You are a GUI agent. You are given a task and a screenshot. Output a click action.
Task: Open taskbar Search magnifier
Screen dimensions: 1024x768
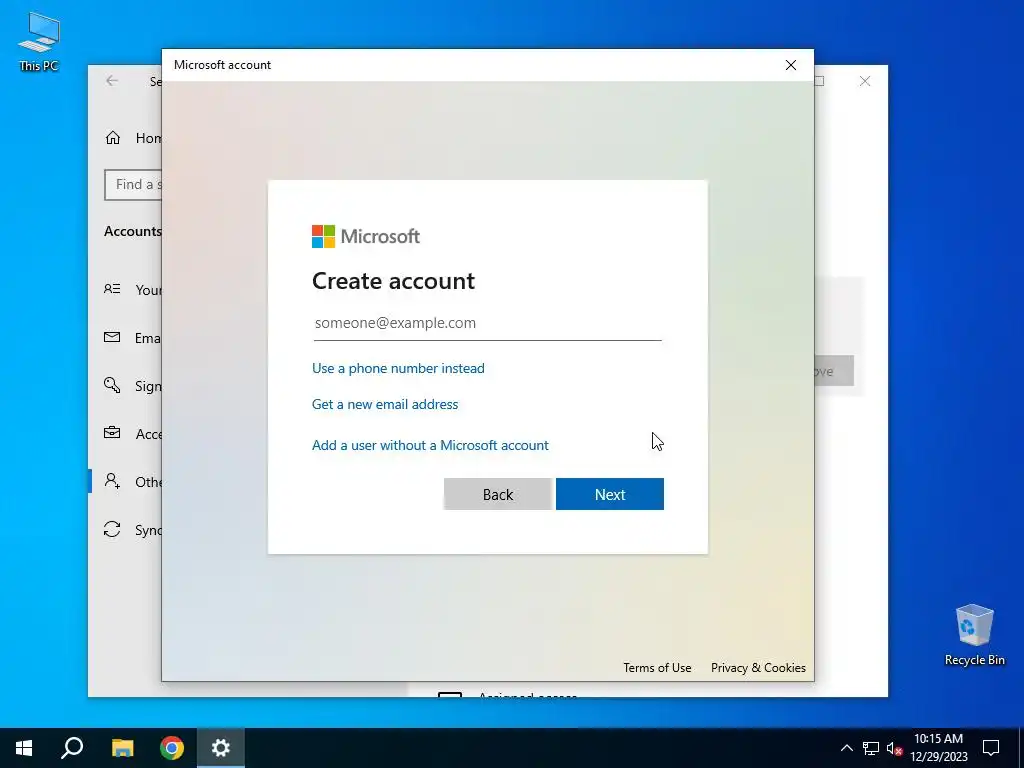[72, 748]
